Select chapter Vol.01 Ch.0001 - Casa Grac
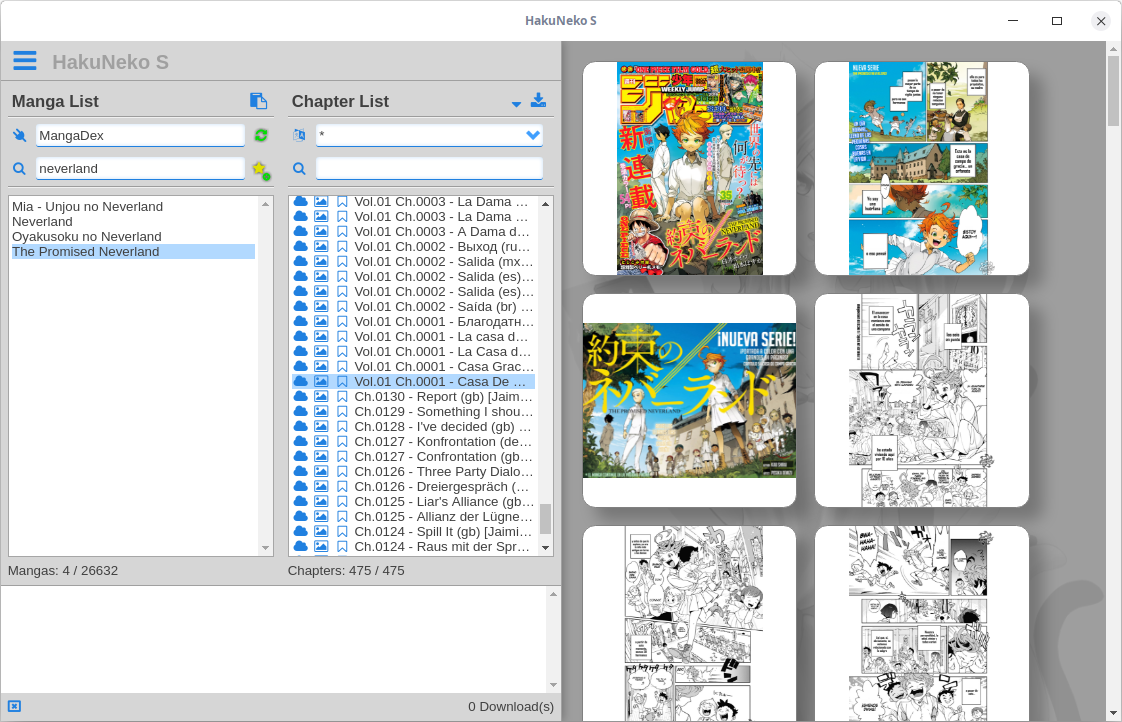The height and width of the screenshot is (722, 1122). 440,366
